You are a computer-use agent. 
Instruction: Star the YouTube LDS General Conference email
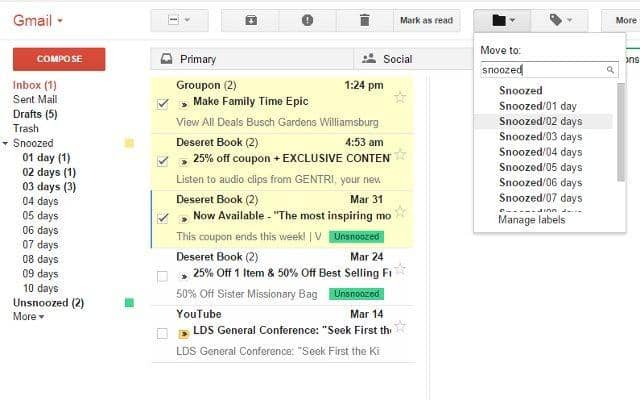click(x=400, y=326)
